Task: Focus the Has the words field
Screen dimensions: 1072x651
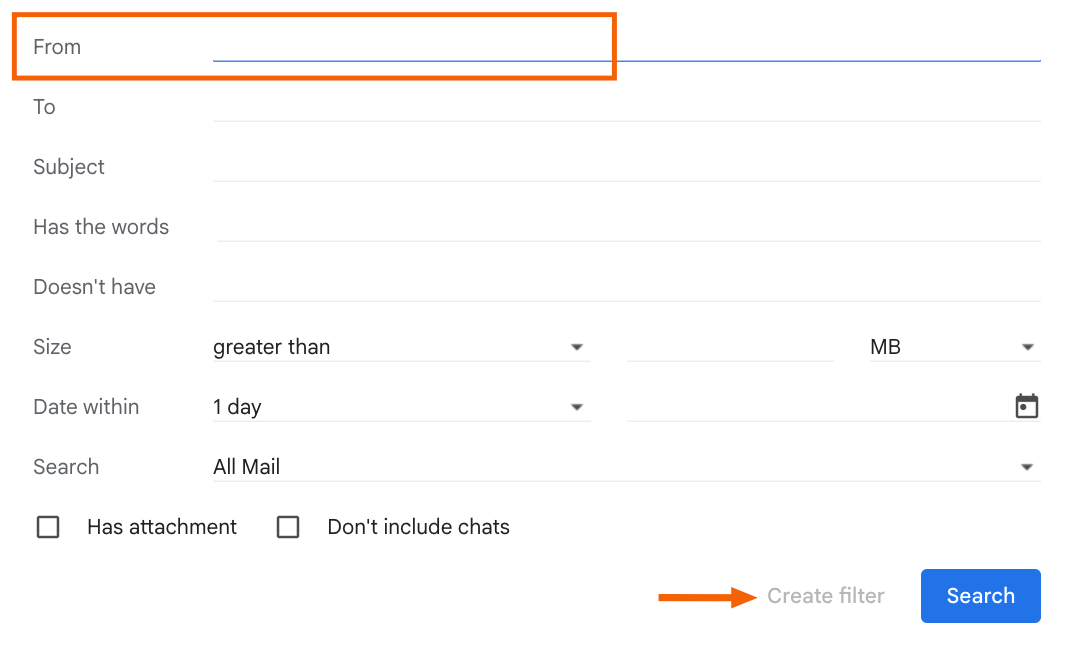Action: coord(628,226)
